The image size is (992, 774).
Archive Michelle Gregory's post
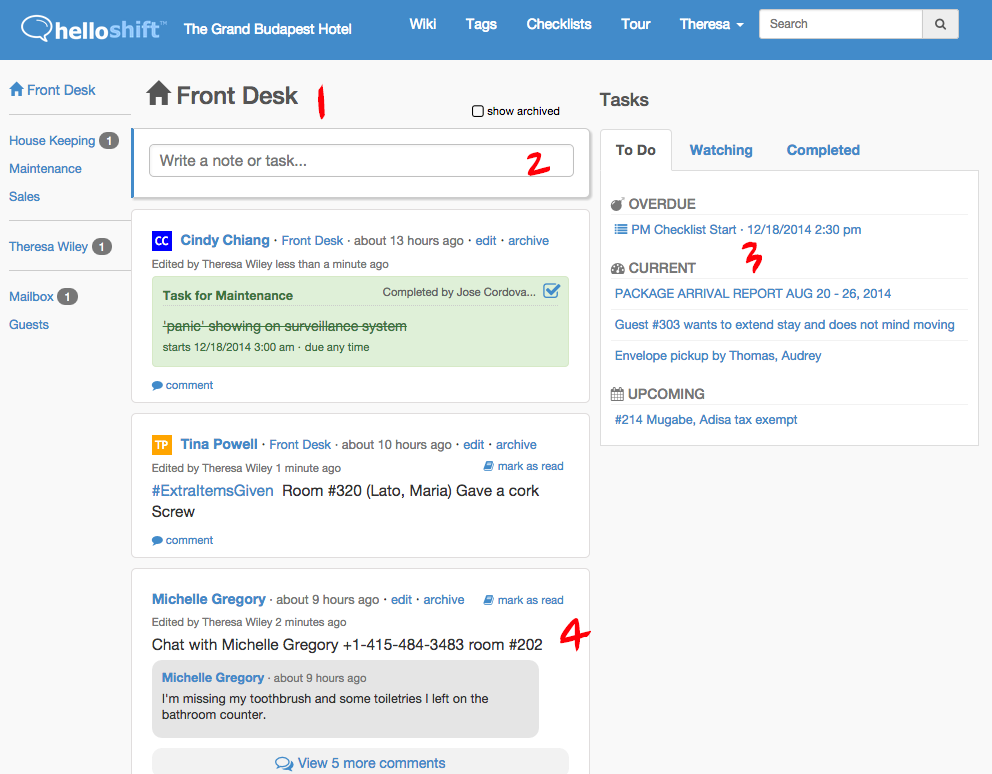point(443,599)
